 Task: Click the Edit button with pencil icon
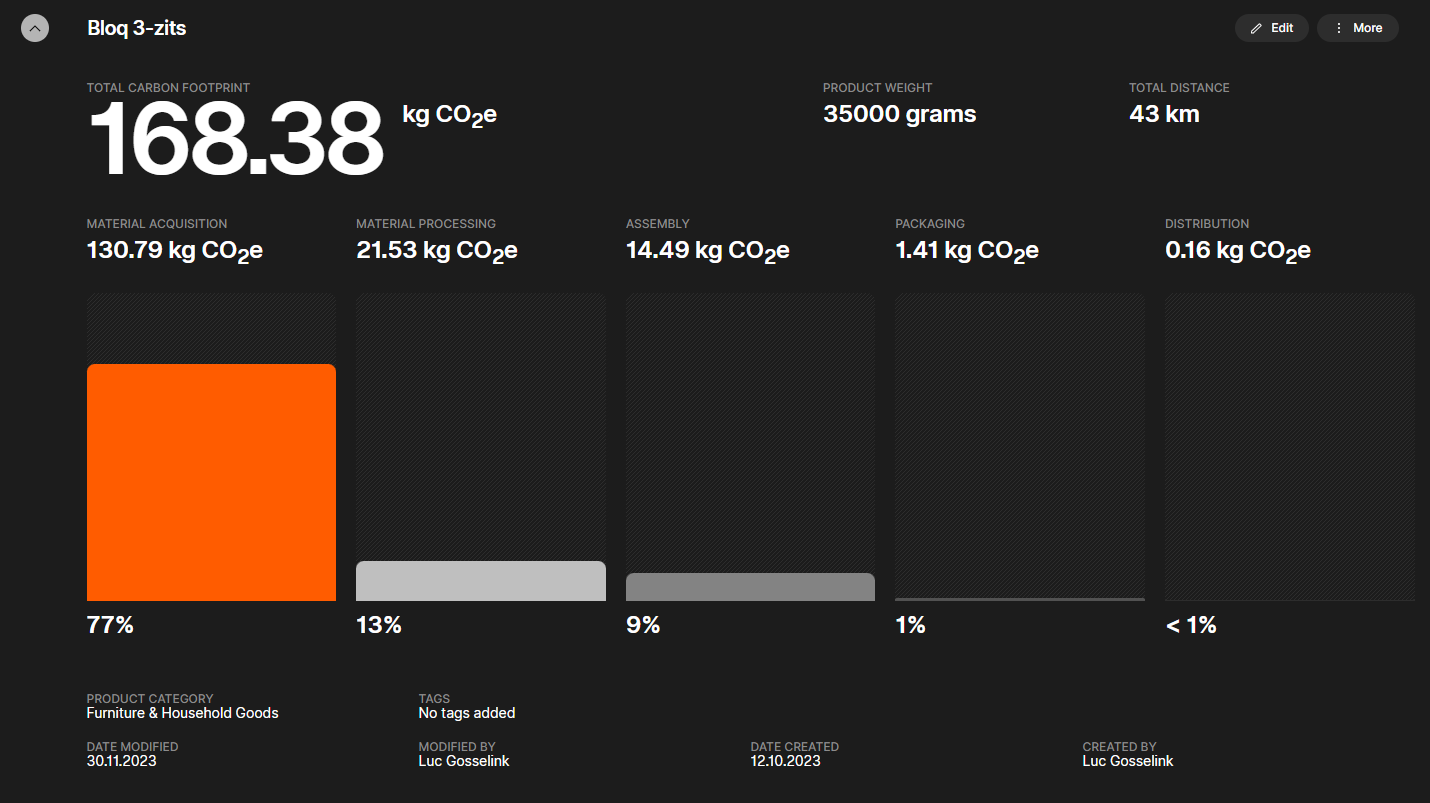1271,28
